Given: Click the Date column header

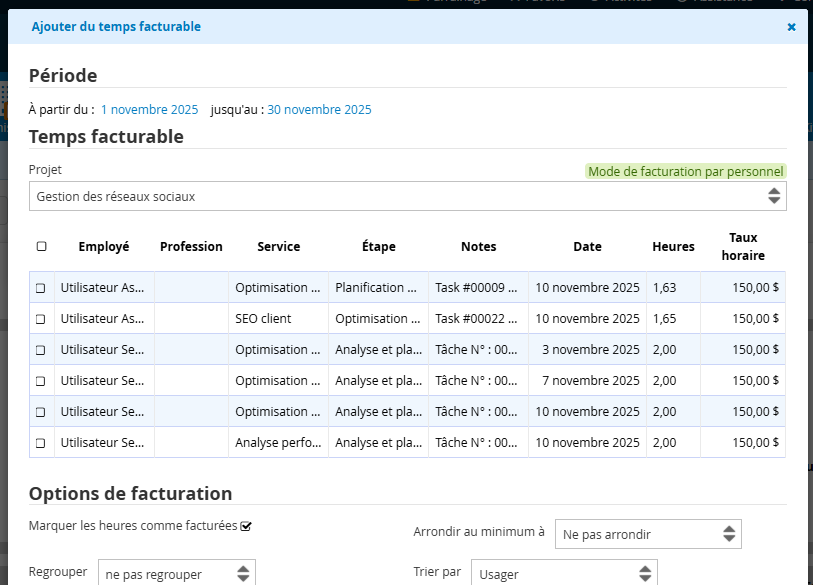Looking at the screenshot, I should [587, 246].
